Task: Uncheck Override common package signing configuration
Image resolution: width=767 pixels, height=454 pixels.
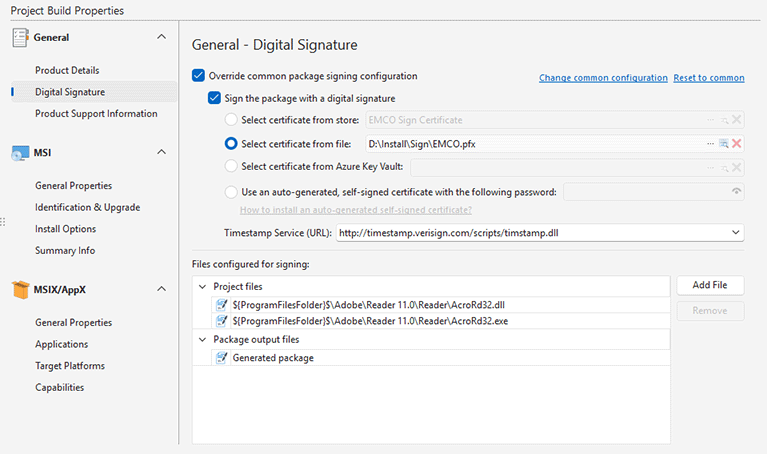Action: pos(197,76)
